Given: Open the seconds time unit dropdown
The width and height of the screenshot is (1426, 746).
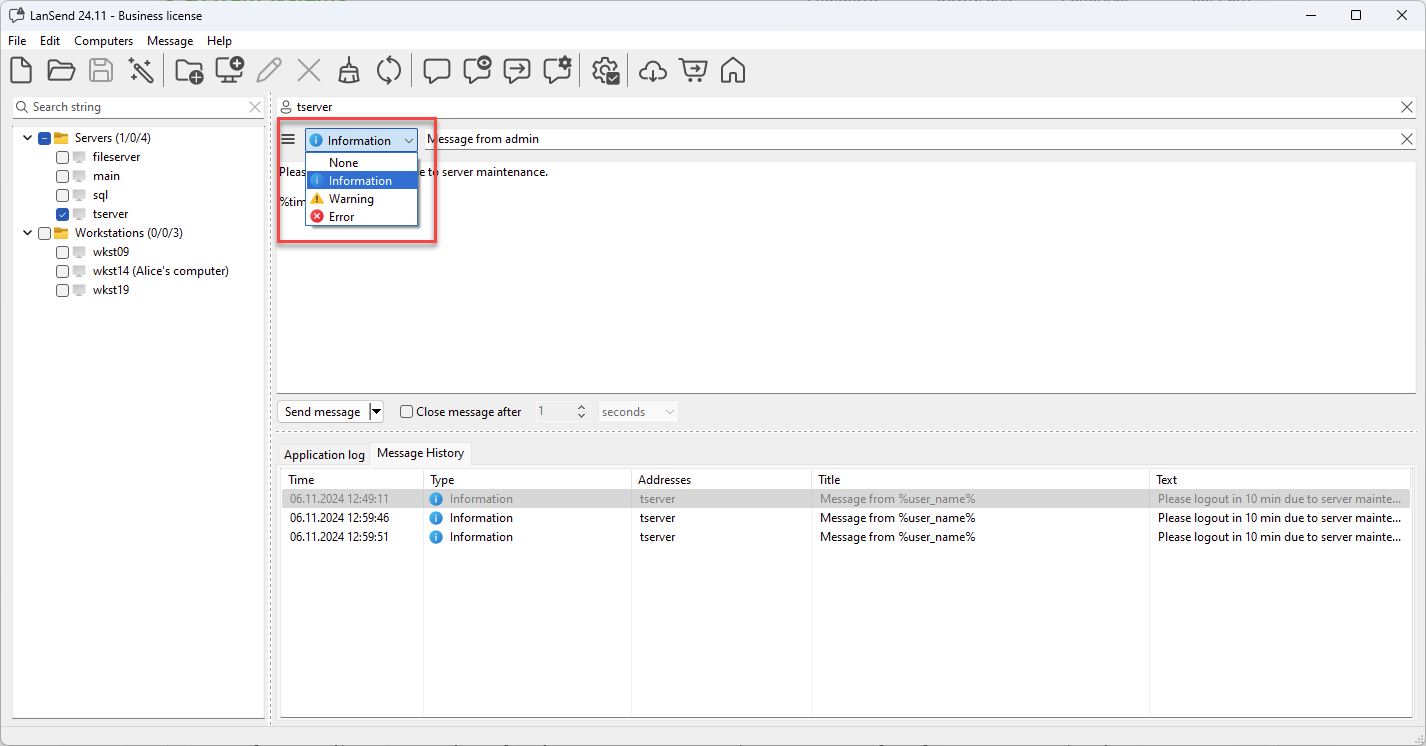Looking at the screenshot, I should pyautogui.click(x=638, y=412).
